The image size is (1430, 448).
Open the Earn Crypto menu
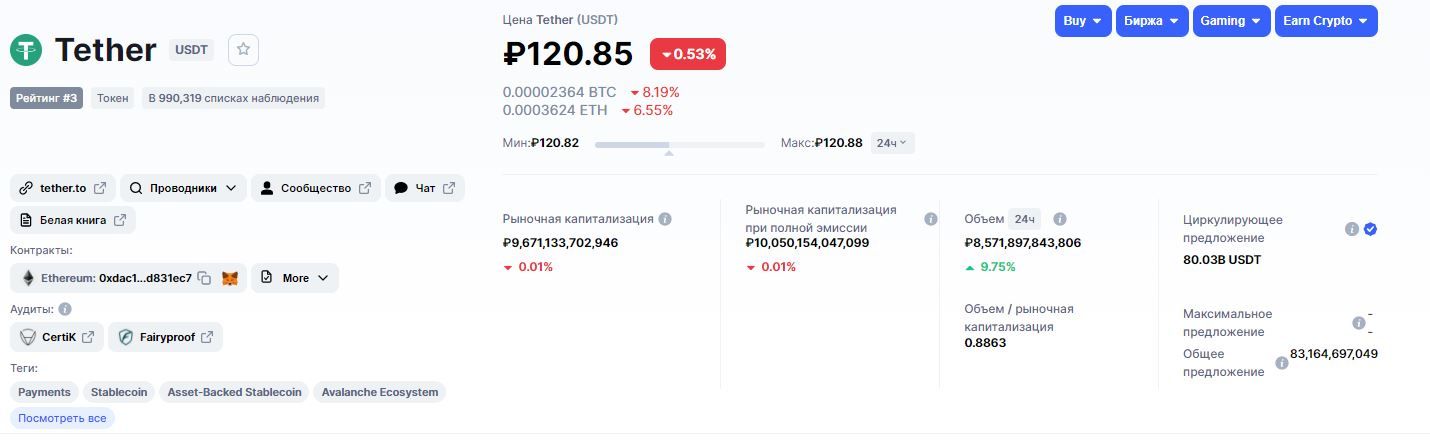tap(1326, 21)
